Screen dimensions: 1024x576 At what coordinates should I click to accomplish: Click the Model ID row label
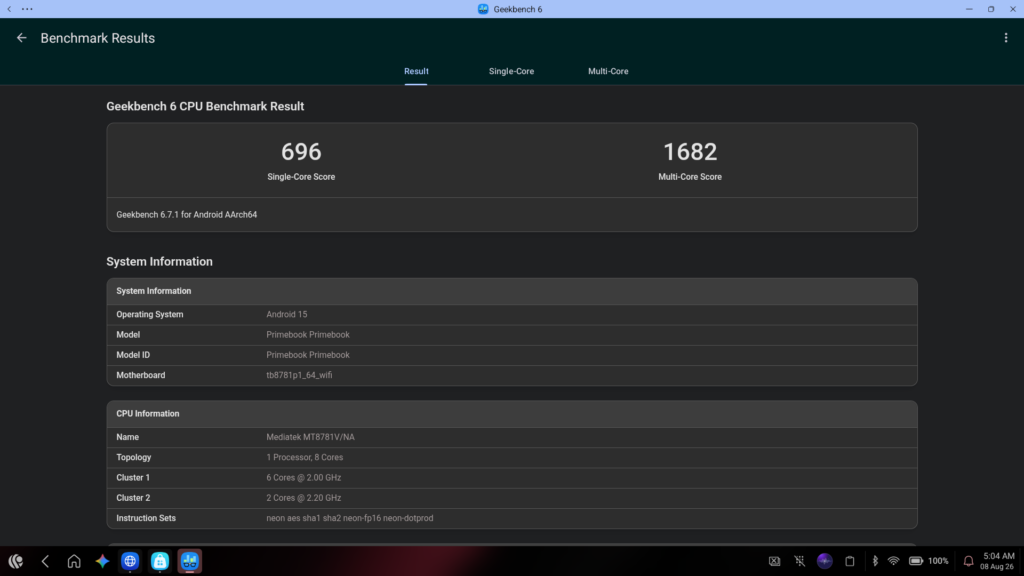(133, 355)
